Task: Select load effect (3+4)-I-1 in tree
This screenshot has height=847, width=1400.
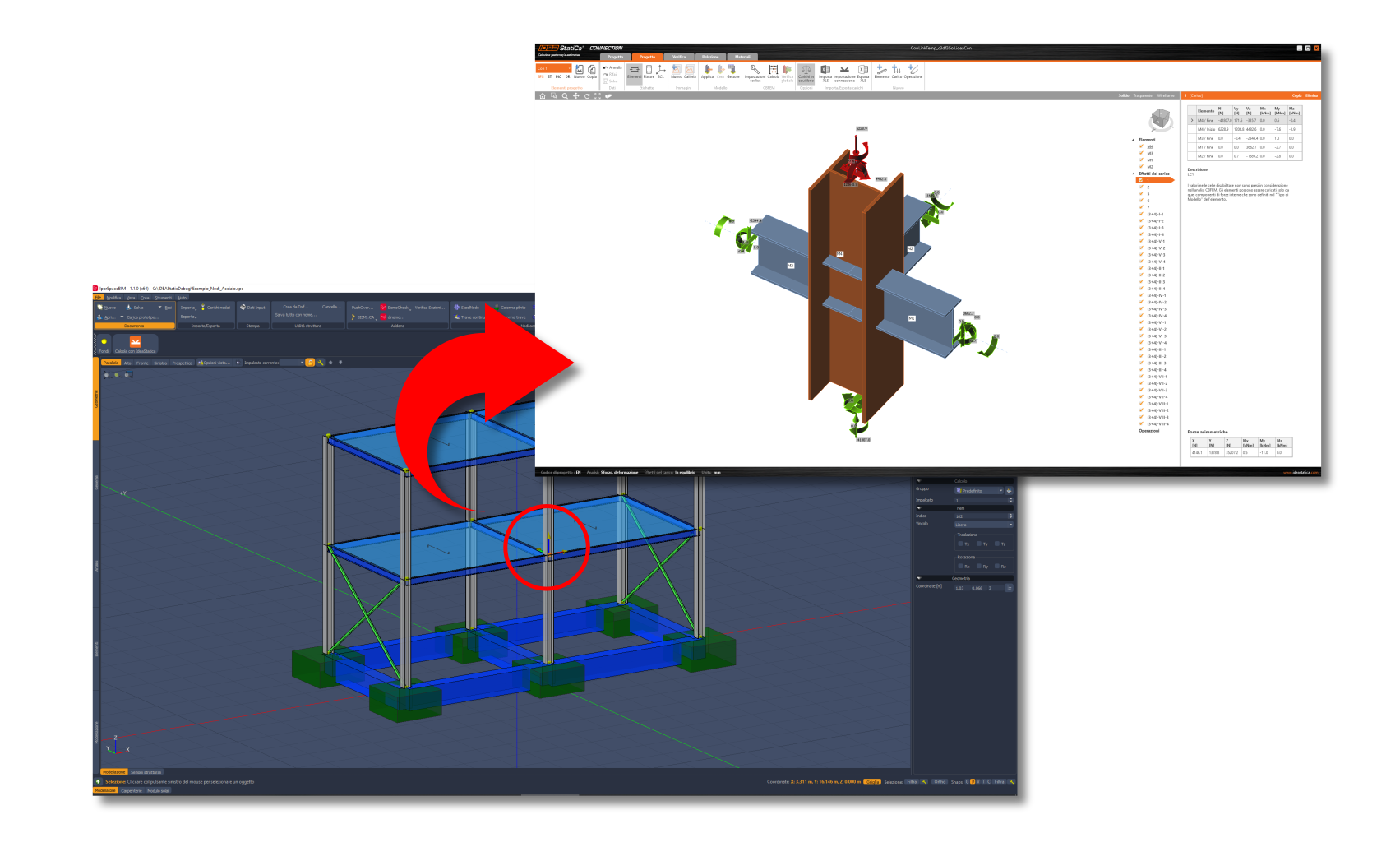Action: 1156,215
